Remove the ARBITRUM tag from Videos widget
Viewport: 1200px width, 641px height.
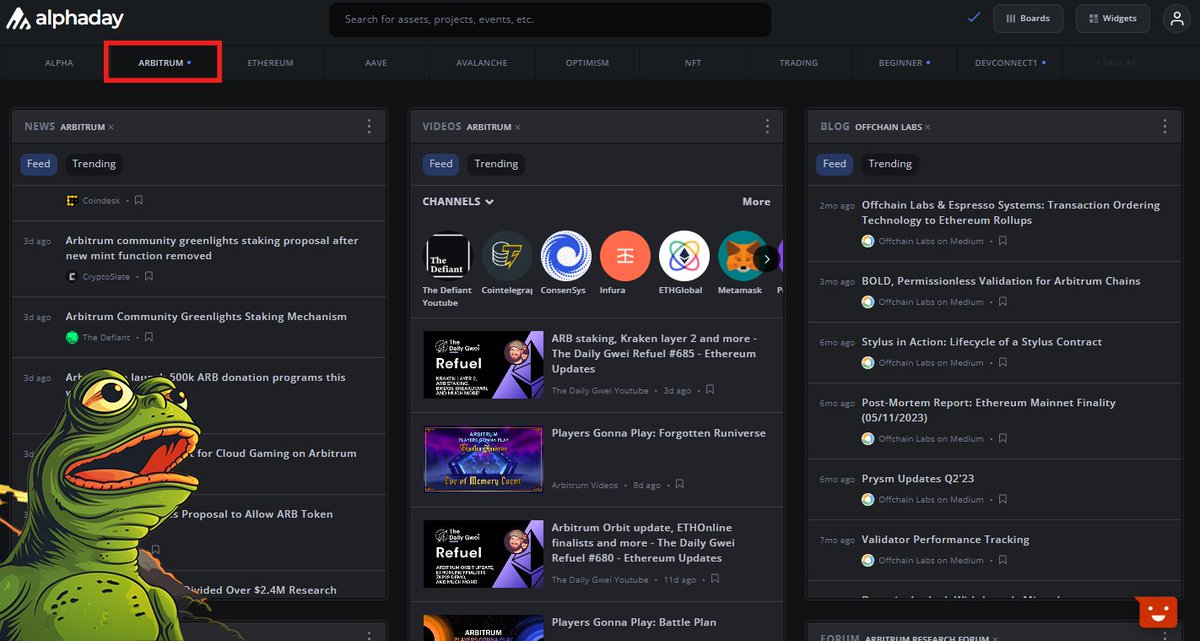518,127
